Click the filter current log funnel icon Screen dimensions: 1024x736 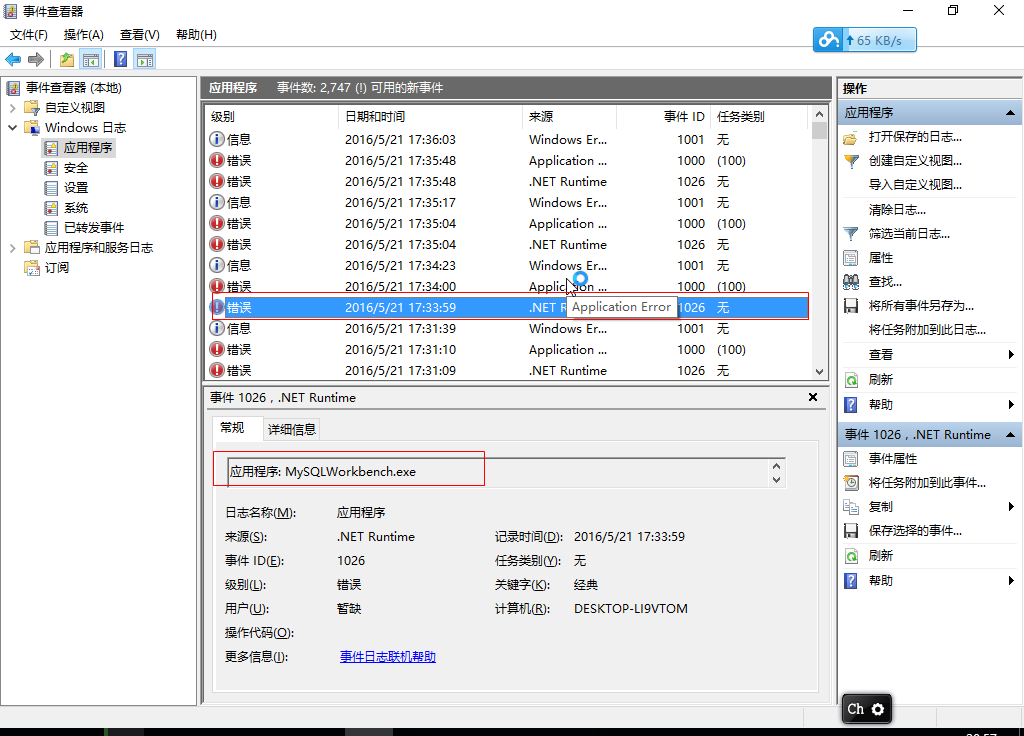851,234
